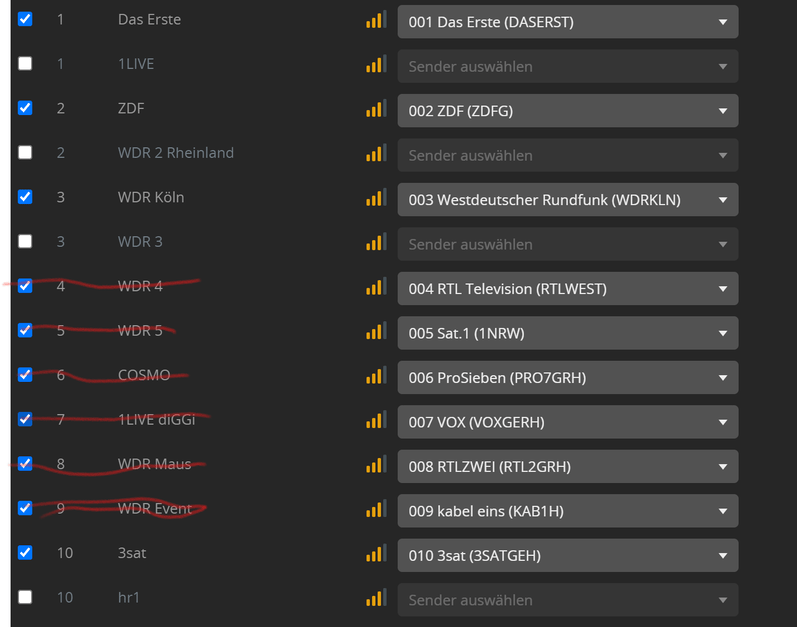Viewport: 797px width, 627px height.
Task: Select the hr1 channel name
Action: point(129,598)
